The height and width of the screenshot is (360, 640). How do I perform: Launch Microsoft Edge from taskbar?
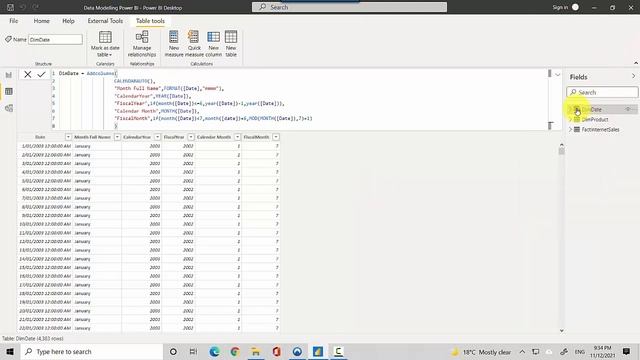pos(214,351)
